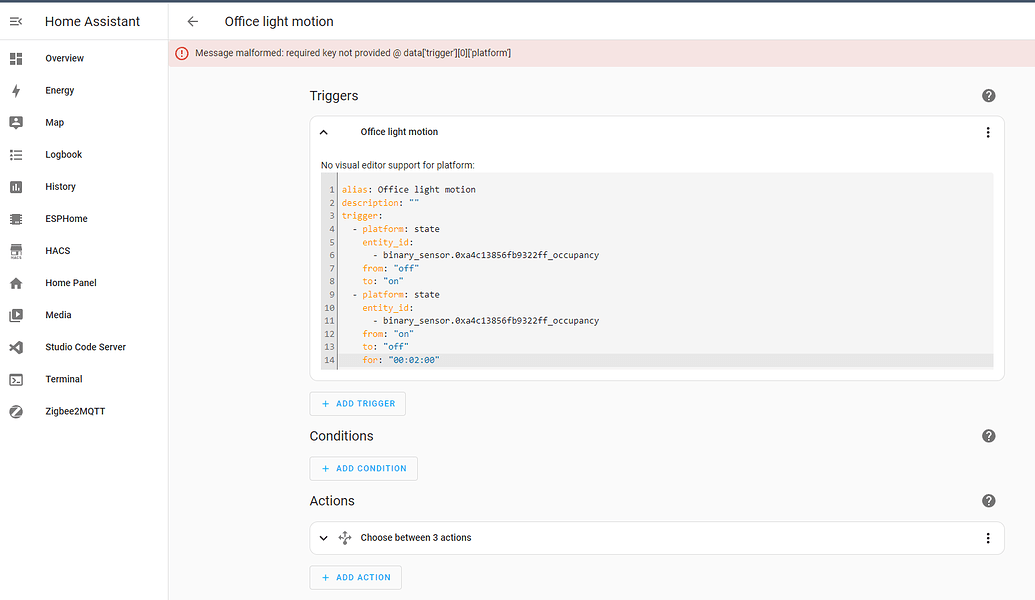Screen dimensions: 1035x600
Task: Open ESPHome from the sidebar
Action: point(16,218)
